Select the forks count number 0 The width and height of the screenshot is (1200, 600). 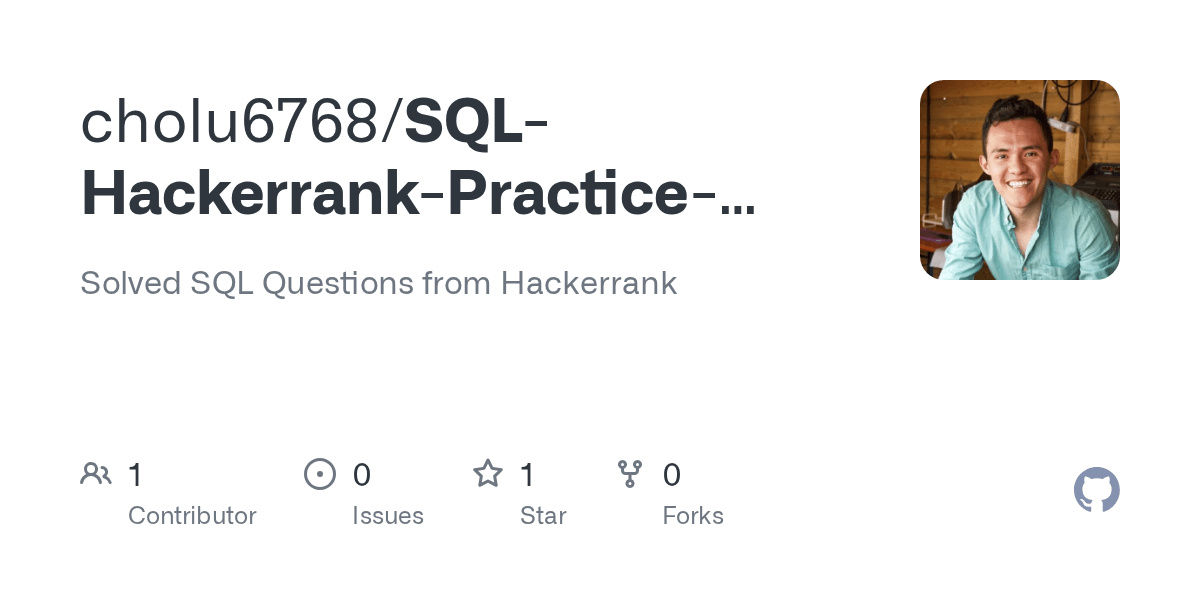pos(672,475)
